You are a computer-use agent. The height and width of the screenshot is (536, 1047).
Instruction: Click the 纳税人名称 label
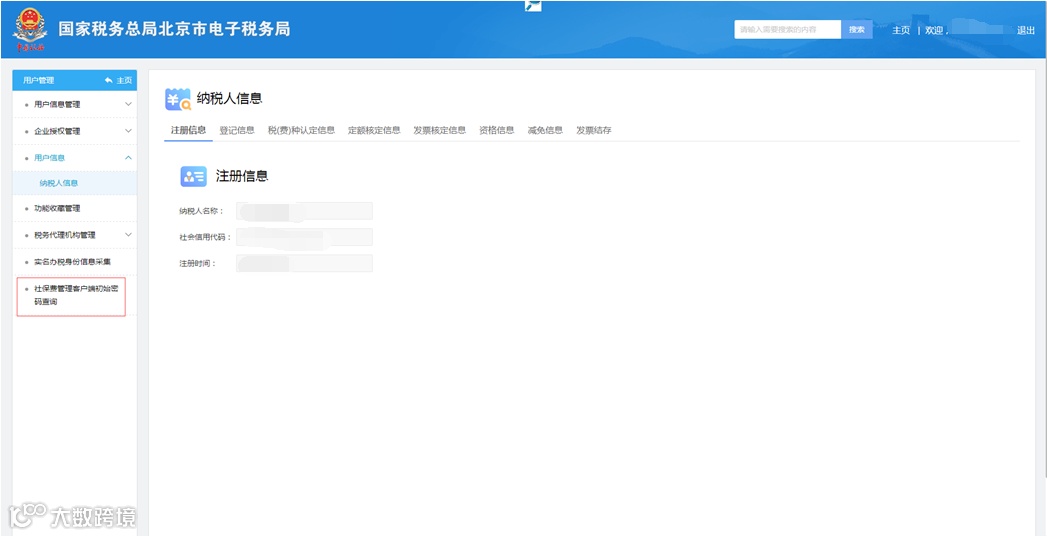coord(201,211)
